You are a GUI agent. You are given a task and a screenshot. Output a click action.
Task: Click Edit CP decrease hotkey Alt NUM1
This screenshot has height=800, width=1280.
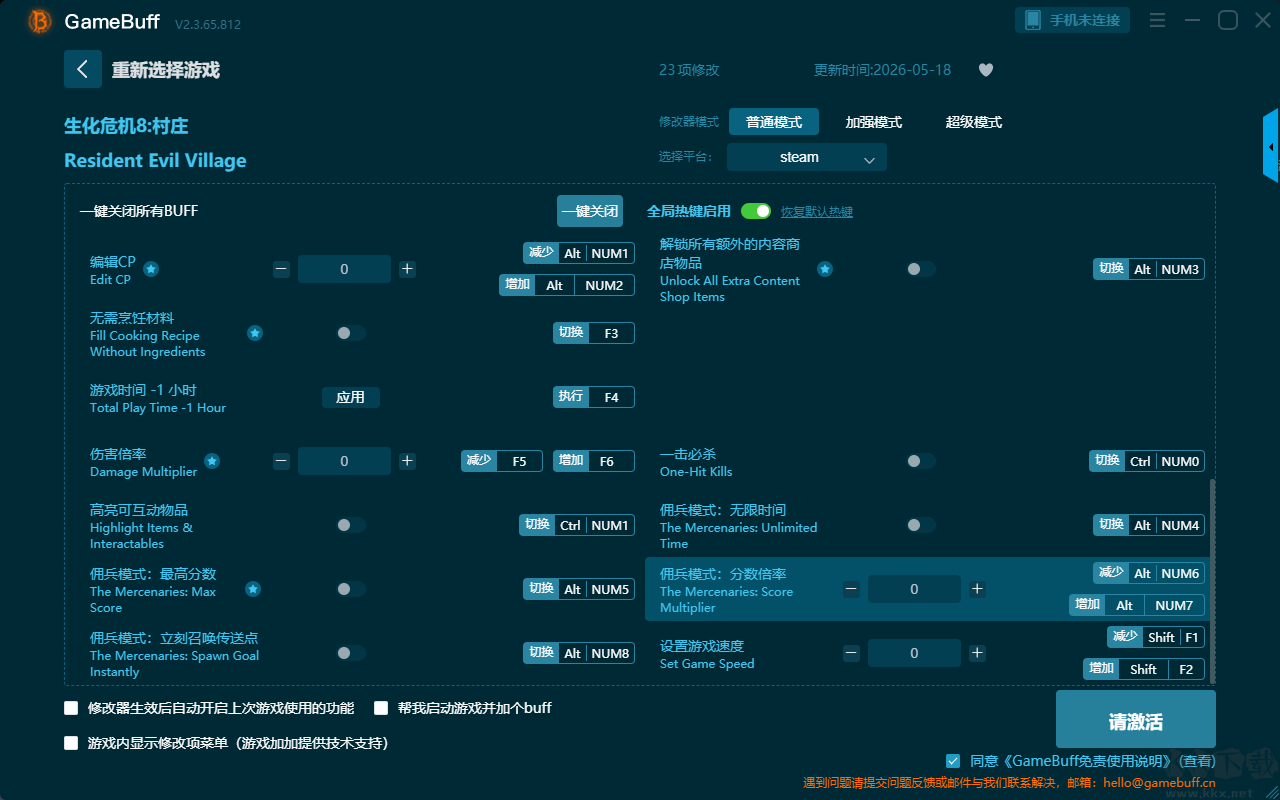pos(579,253)
